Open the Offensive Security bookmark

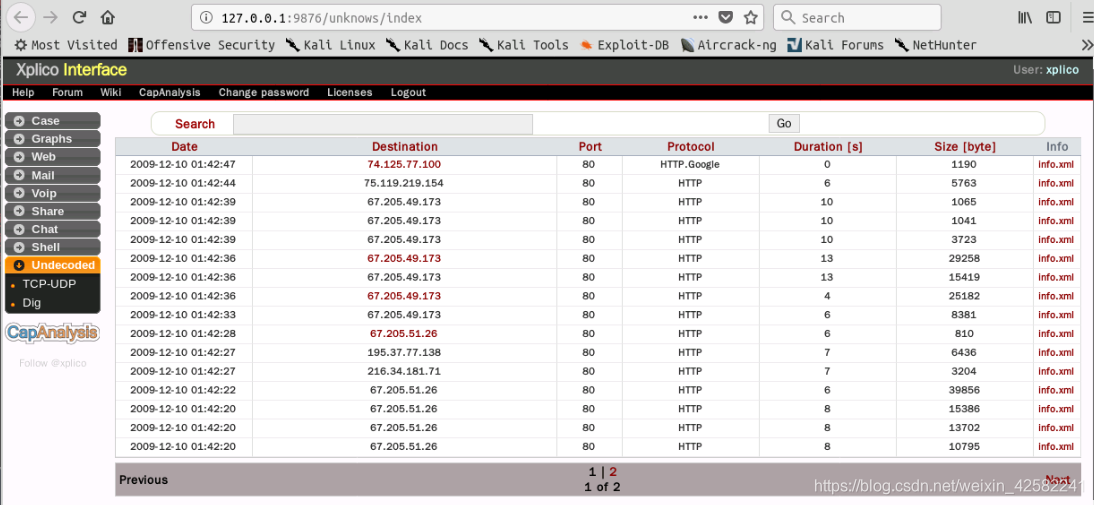[x=202, y=45]
